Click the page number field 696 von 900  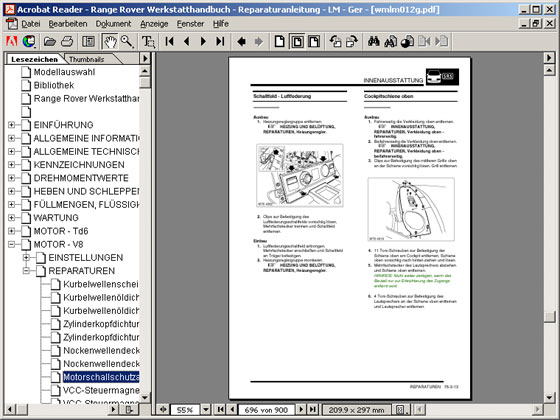266,410
